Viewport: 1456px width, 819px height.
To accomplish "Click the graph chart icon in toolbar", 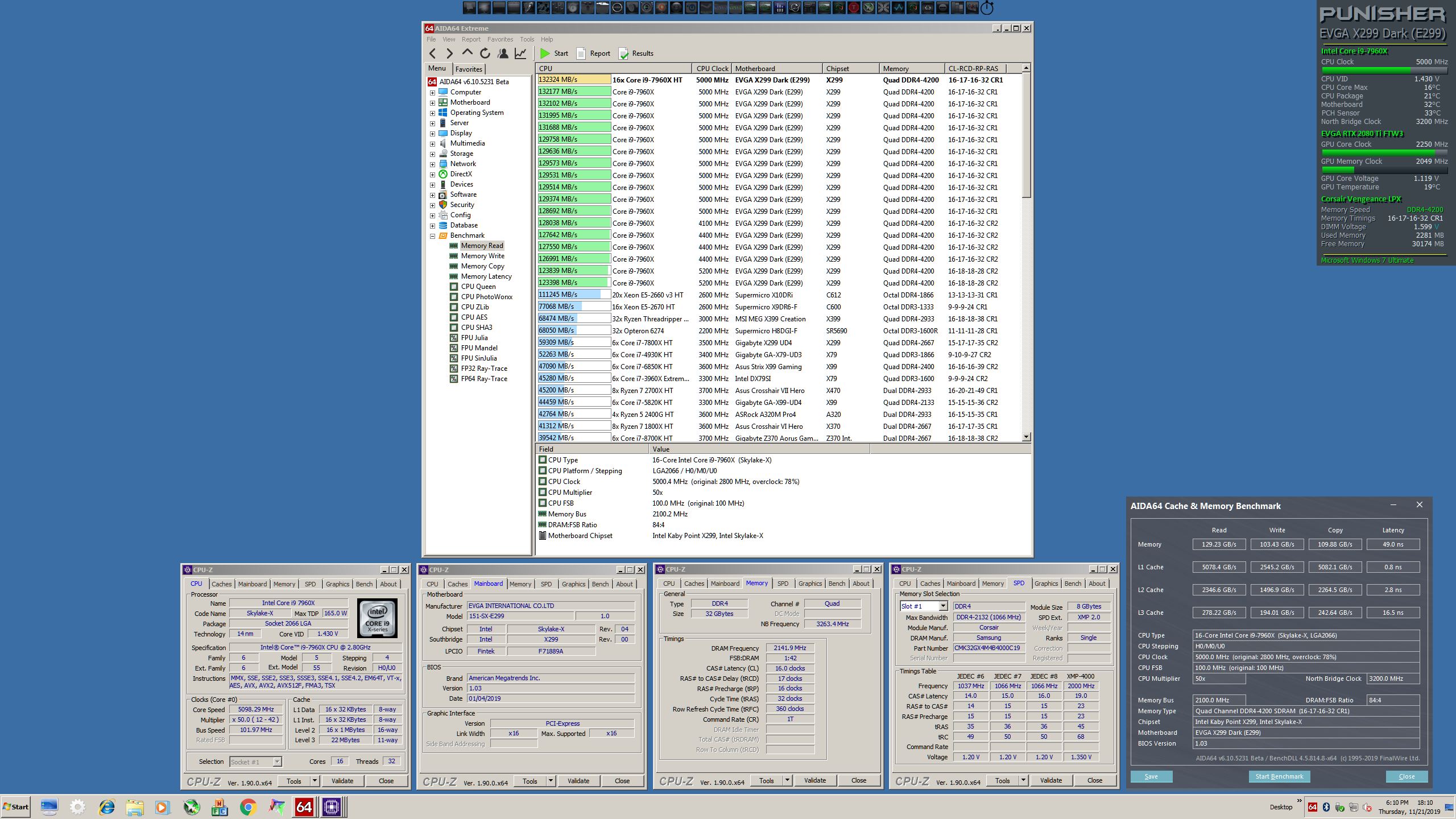I will (x=520, y=53).
